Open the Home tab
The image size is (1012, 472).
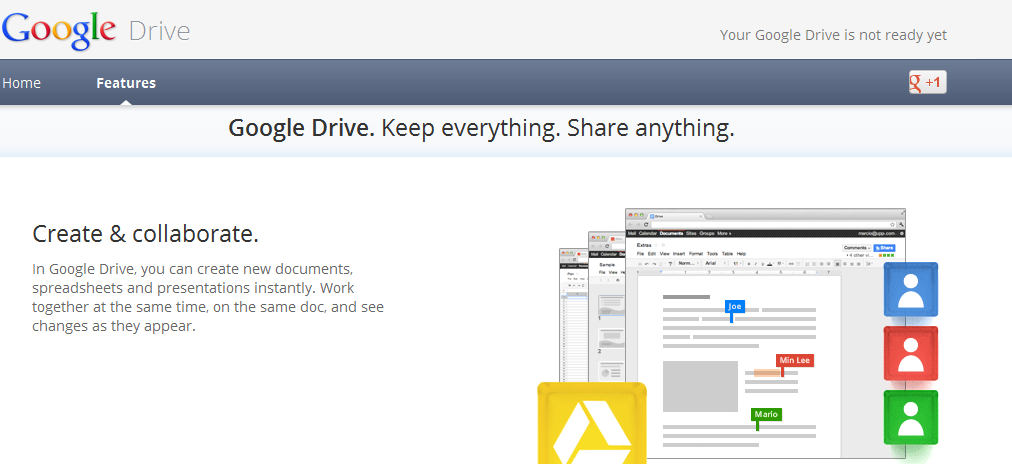point(22,83)
